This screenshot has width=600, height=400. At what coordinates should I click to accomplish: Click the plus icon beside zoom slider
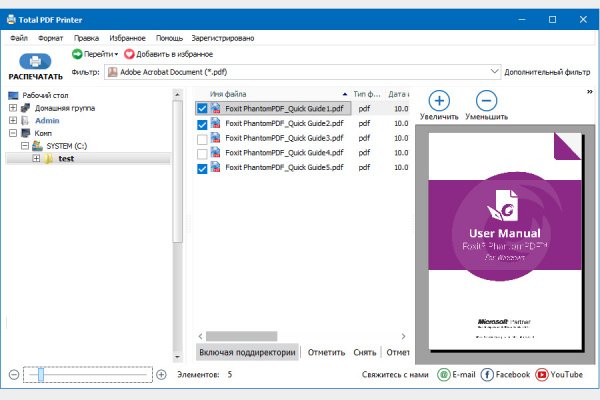tap(161, 374)
